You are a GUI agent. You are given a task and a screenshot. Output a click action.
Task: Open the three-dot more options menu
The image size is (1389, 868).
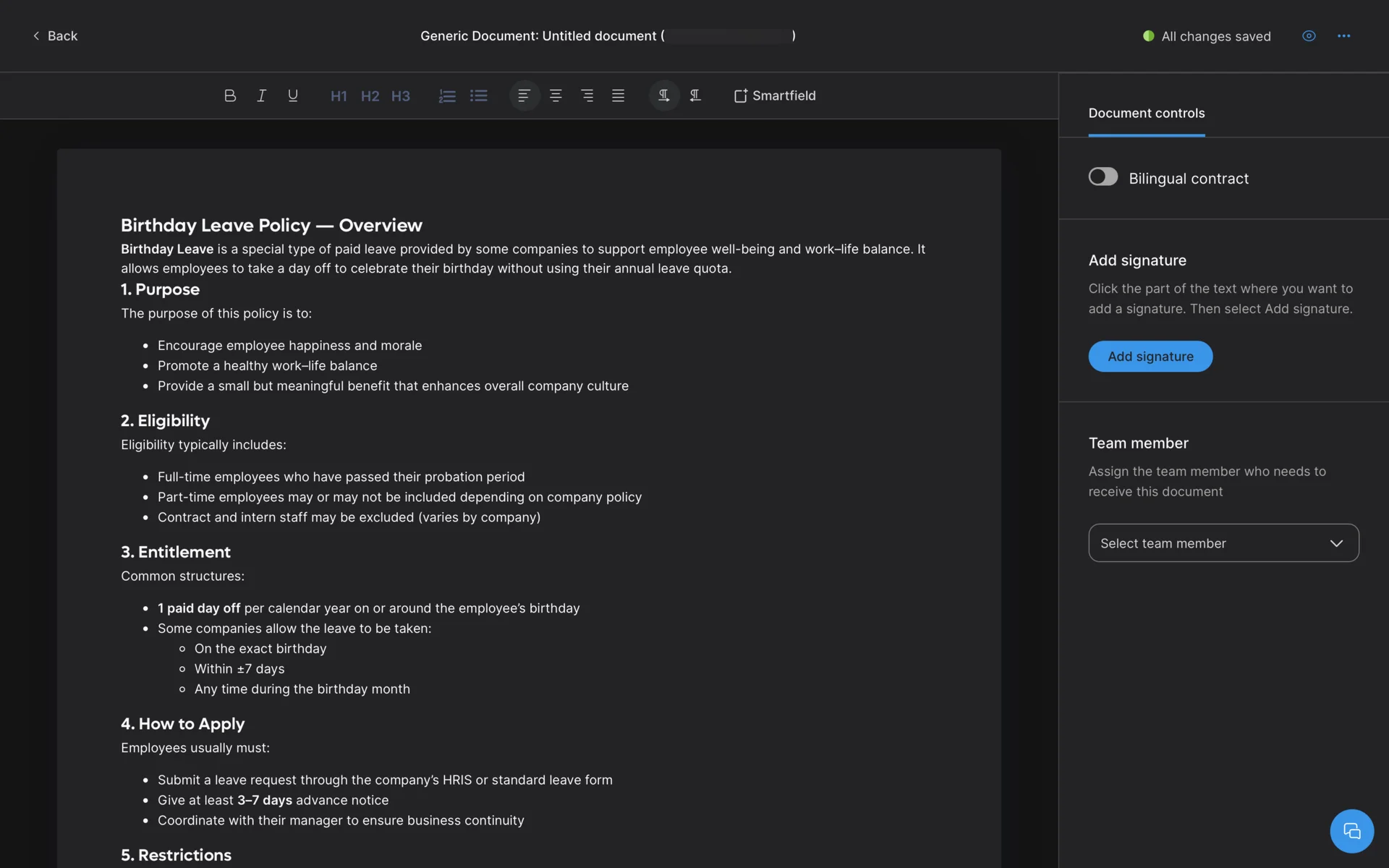pos(1343,36)
